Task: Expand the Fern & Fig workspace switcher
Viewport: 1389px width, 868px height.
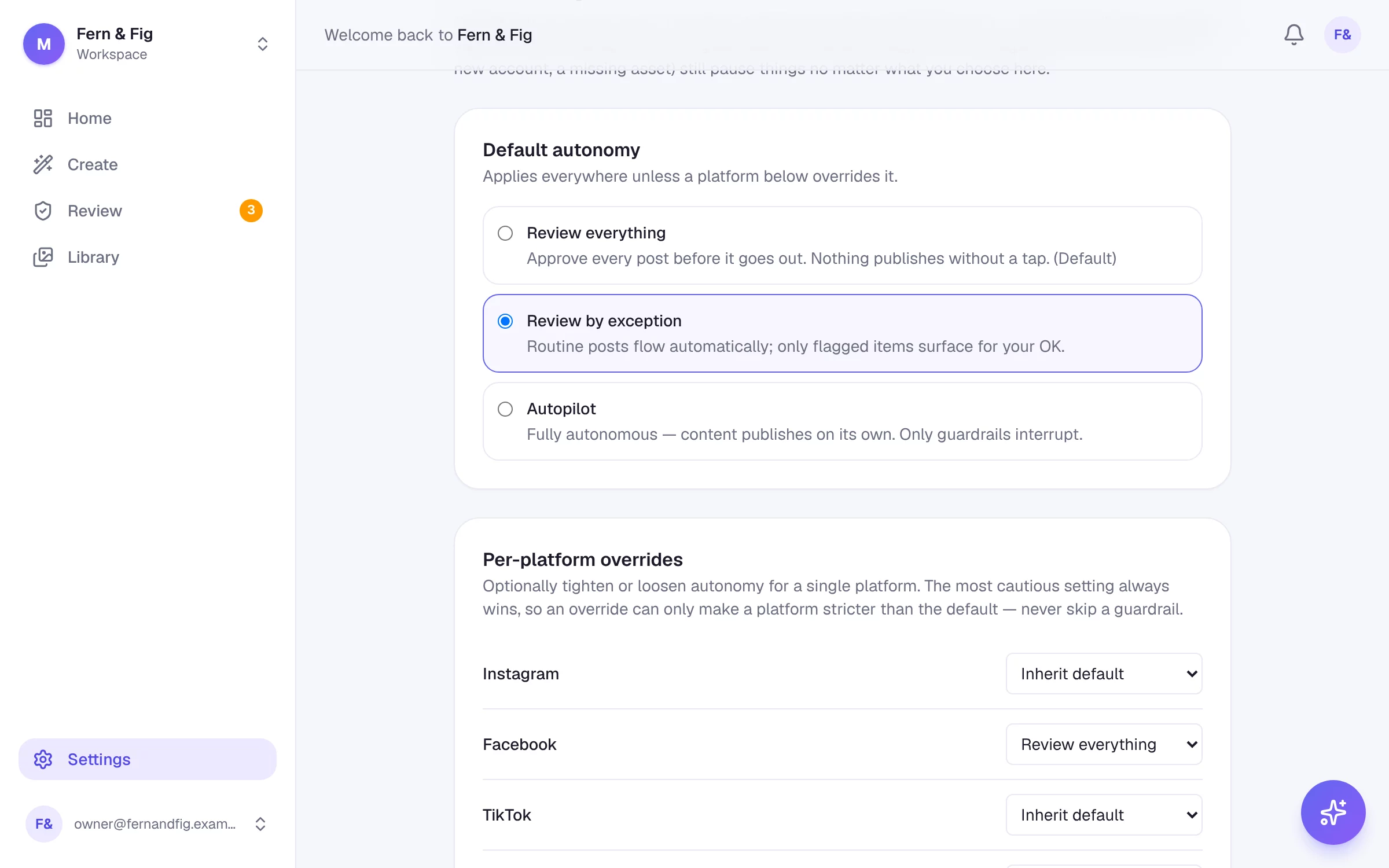Action: click(x=262, y=44)
